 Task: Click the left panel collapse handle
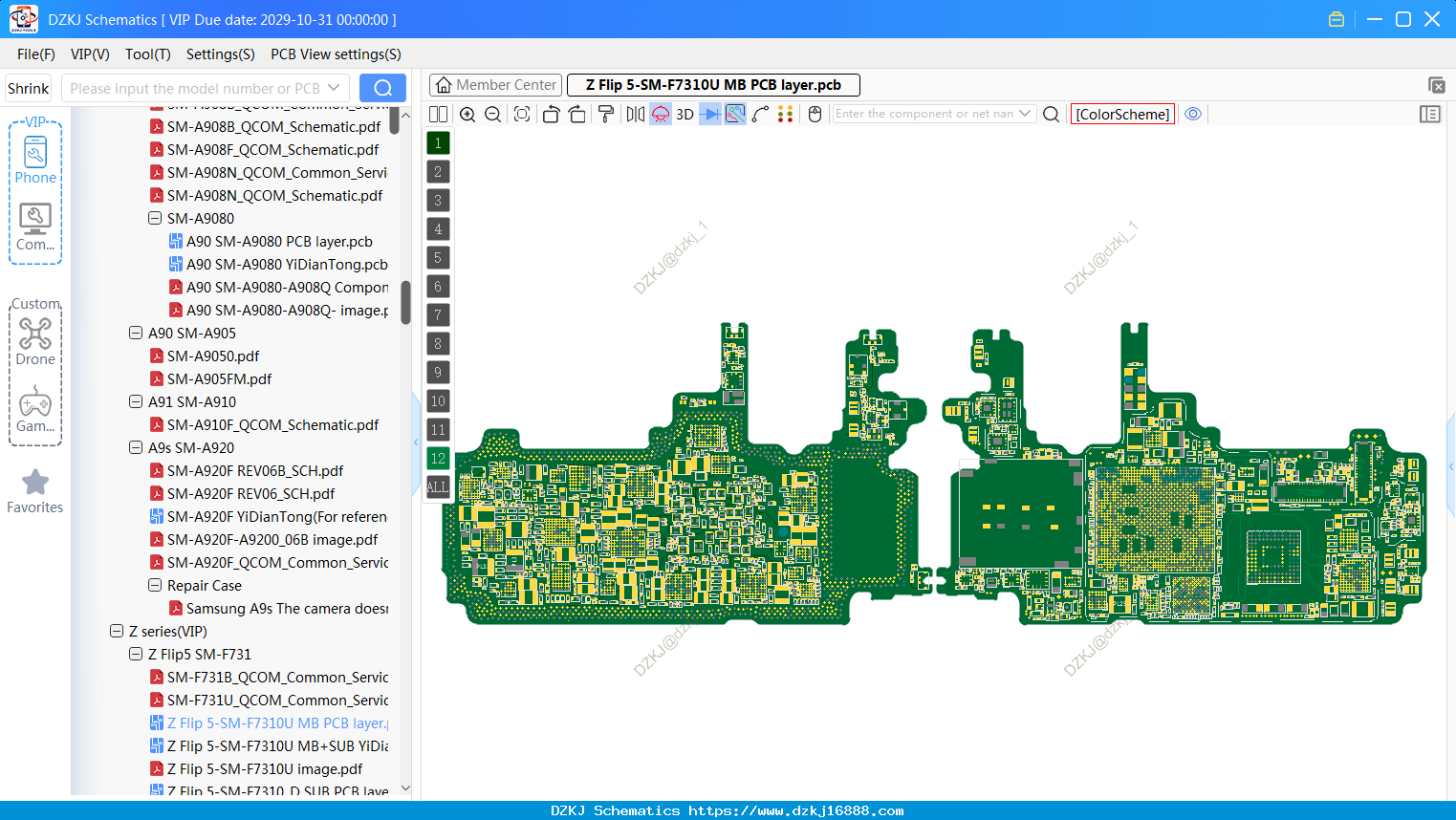(416, 442)
